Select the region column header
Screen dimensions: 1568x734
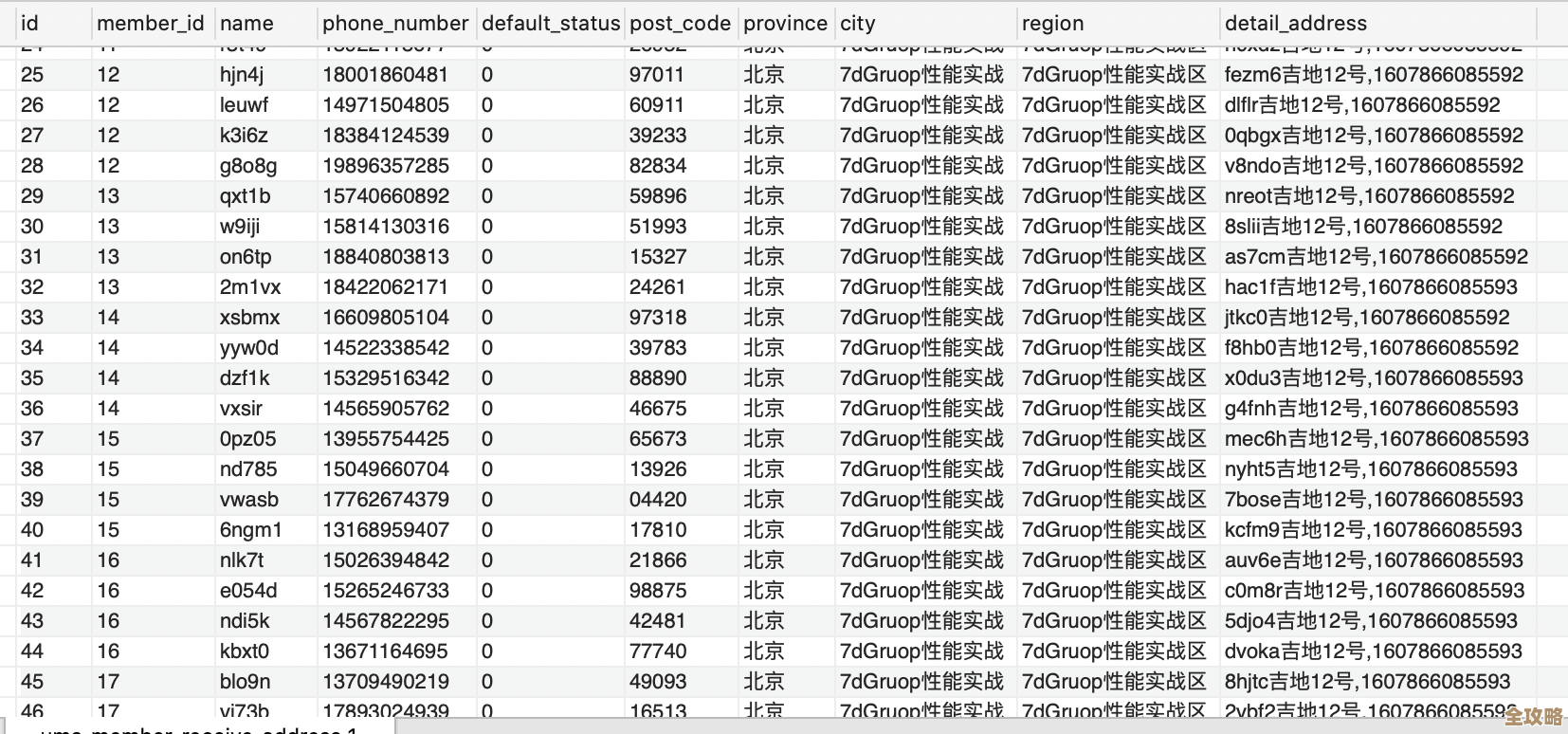click(x=1052, y=24)
